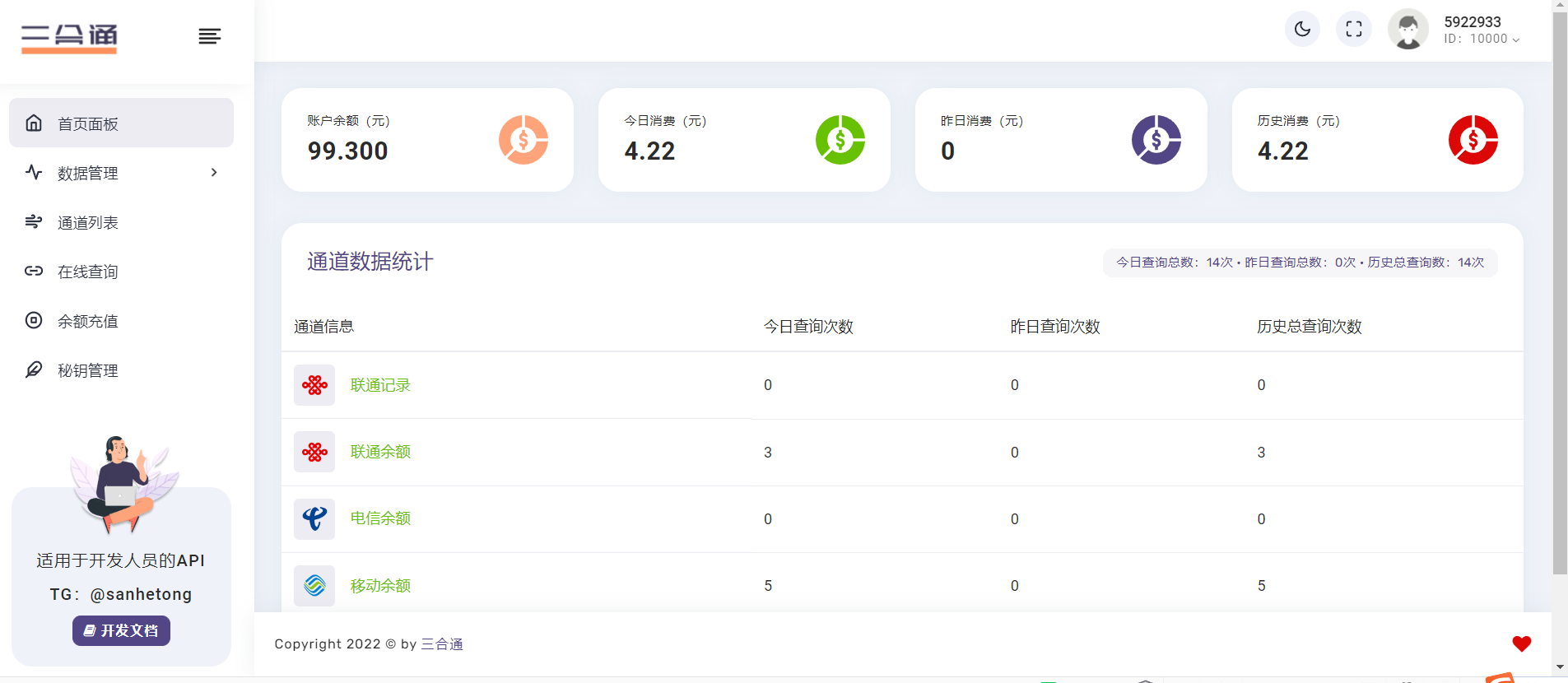The height and width of the screenshot is (683, 1568).
Task: Select 余额充值 in the sidebar
Action: 88,321
